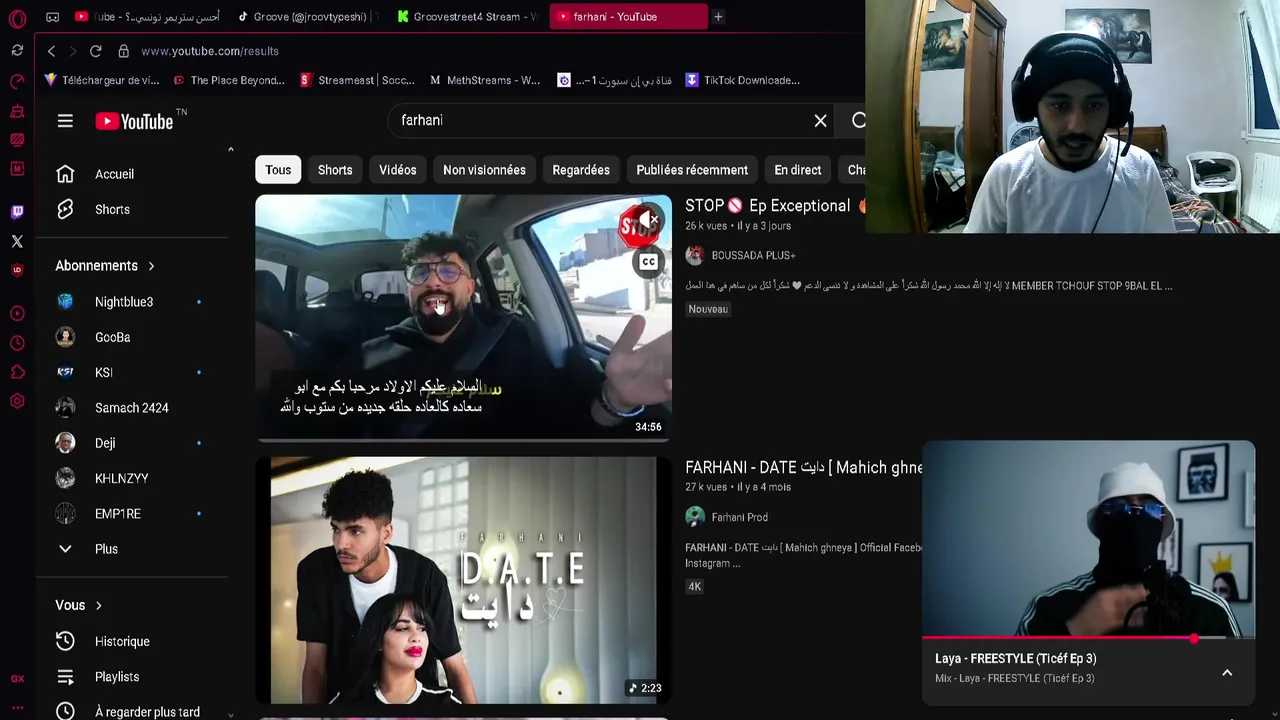Open Twitch panel in browser sidebar
Image resolution: width=1280 pixels, height=720 pixels.
pyautogui.click(x=17, y=212)
